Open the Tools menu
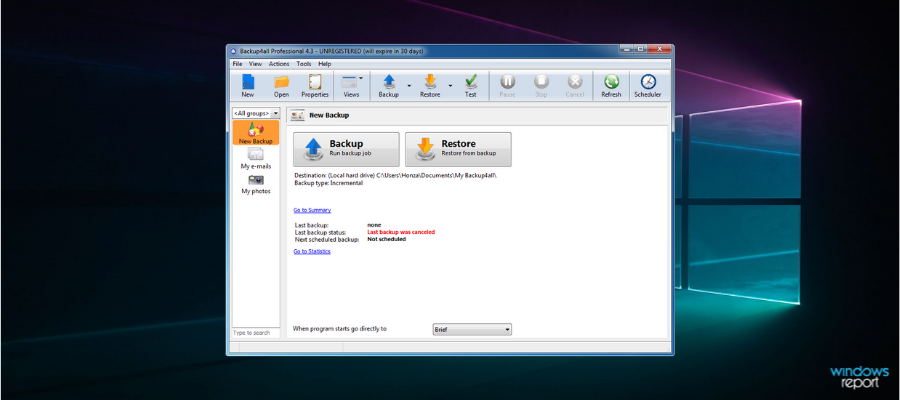This screenshot has width=900, height=400. [304, 64]
